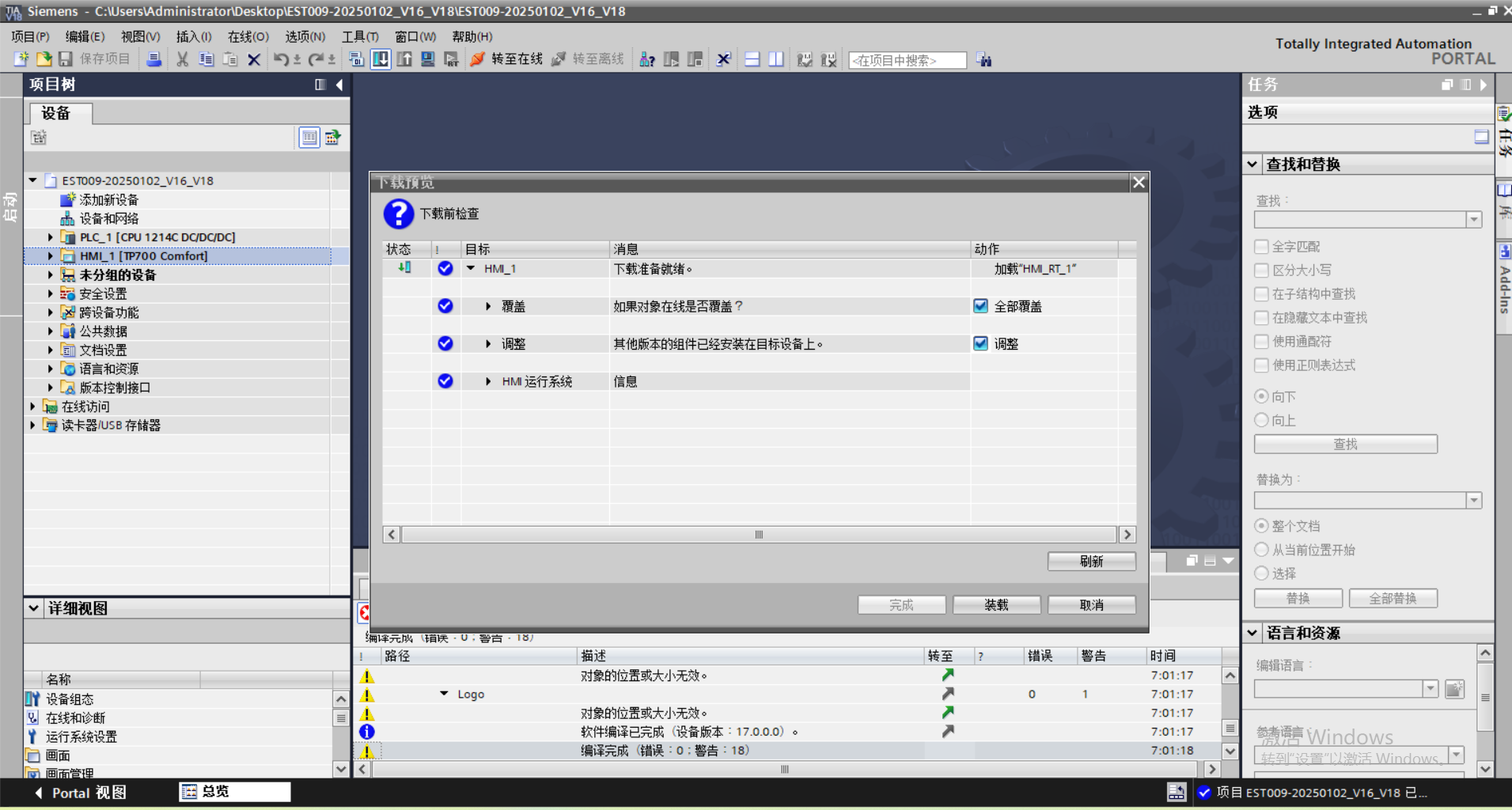1512x810 pixels.
Task: Uncheck the overwrite all checkbox
Action: click(980, 306)
